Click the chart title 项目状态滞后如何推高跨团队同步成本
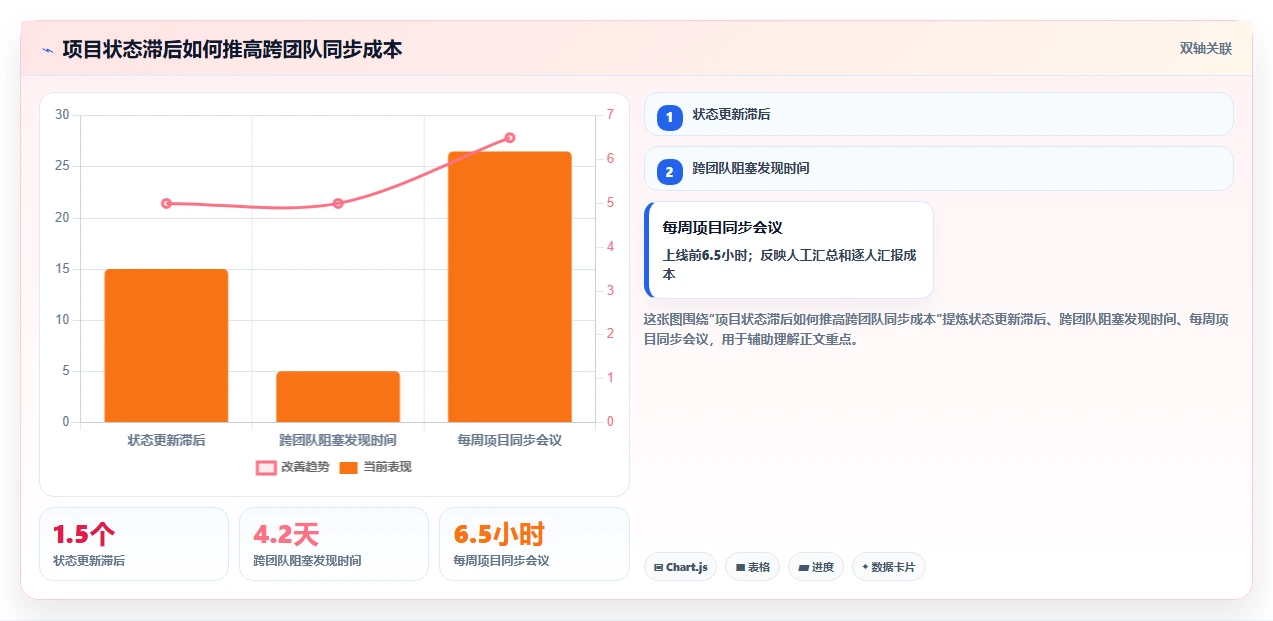Screen dimensions: 1273x621 coord(232,50)
